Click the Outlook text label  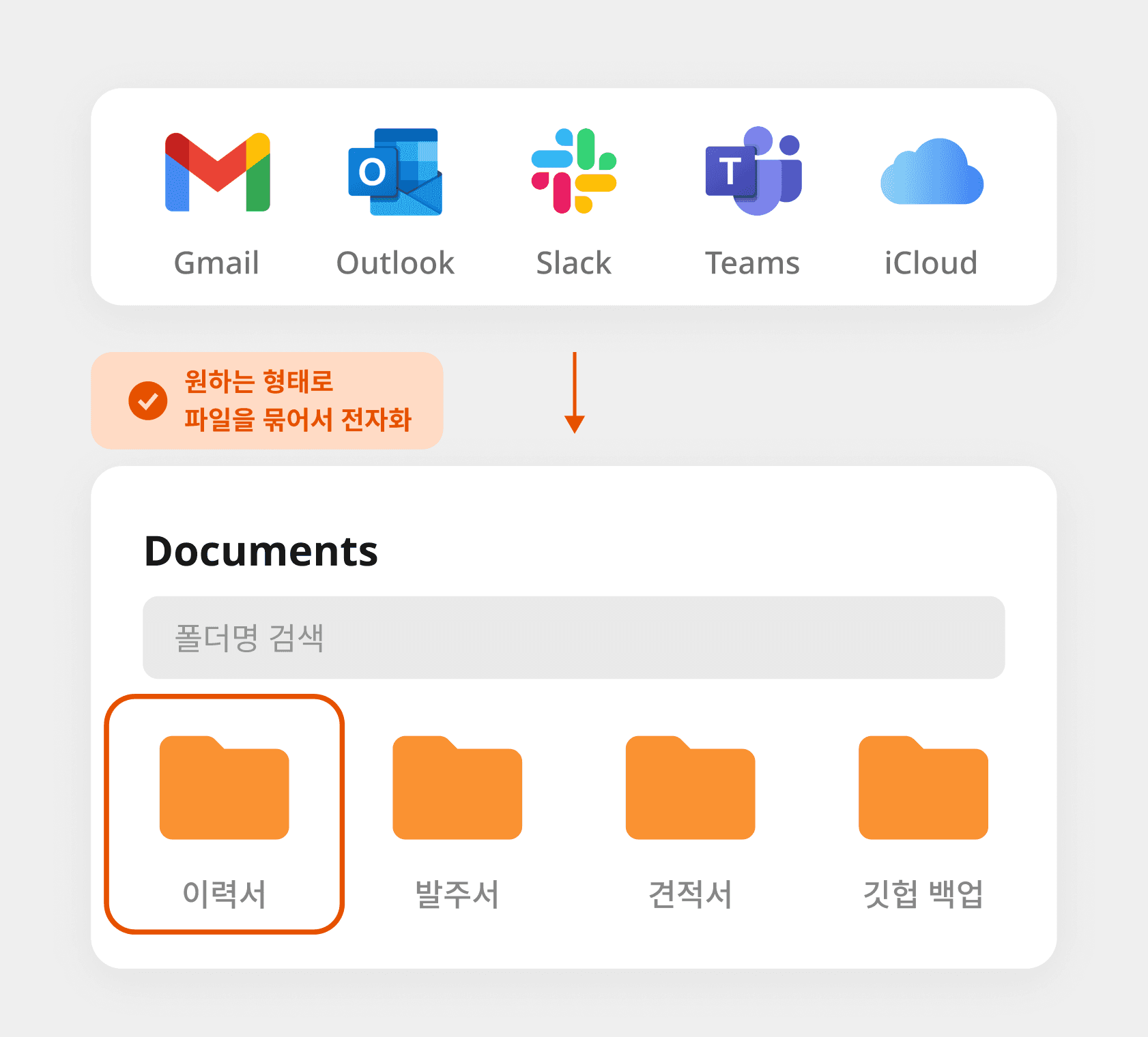(x=395, y=263)
